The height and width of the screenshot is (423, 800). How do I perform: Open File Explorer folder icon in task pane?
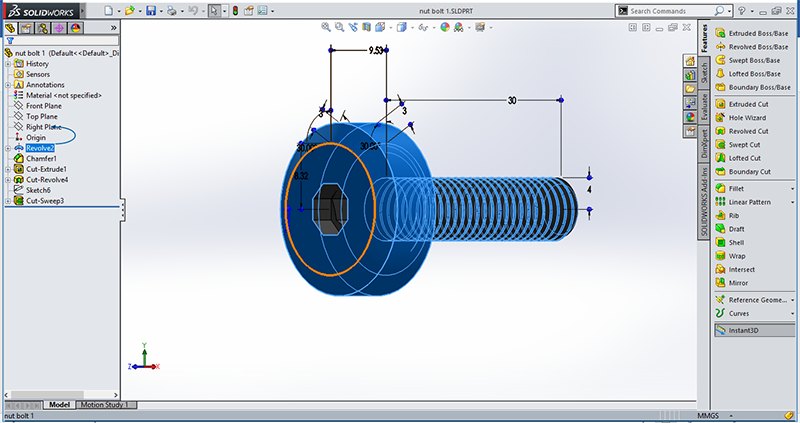(690, 89)
